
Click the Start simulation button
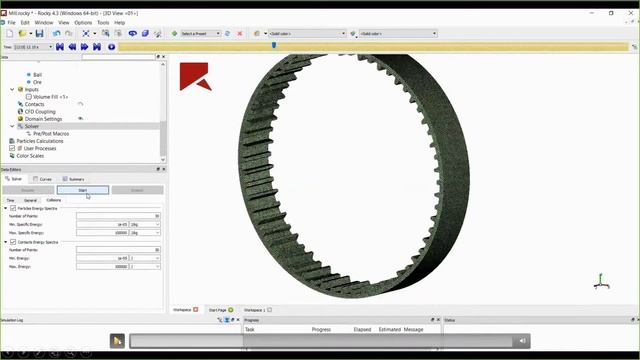point(83,190)
